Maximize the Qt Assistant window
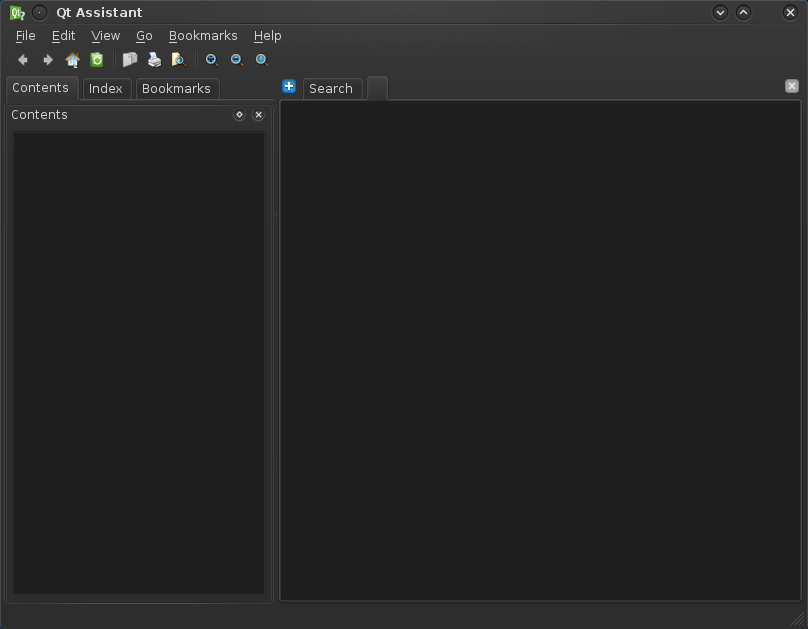Screen dimensions: 808x629 click(x=743, y=12)
